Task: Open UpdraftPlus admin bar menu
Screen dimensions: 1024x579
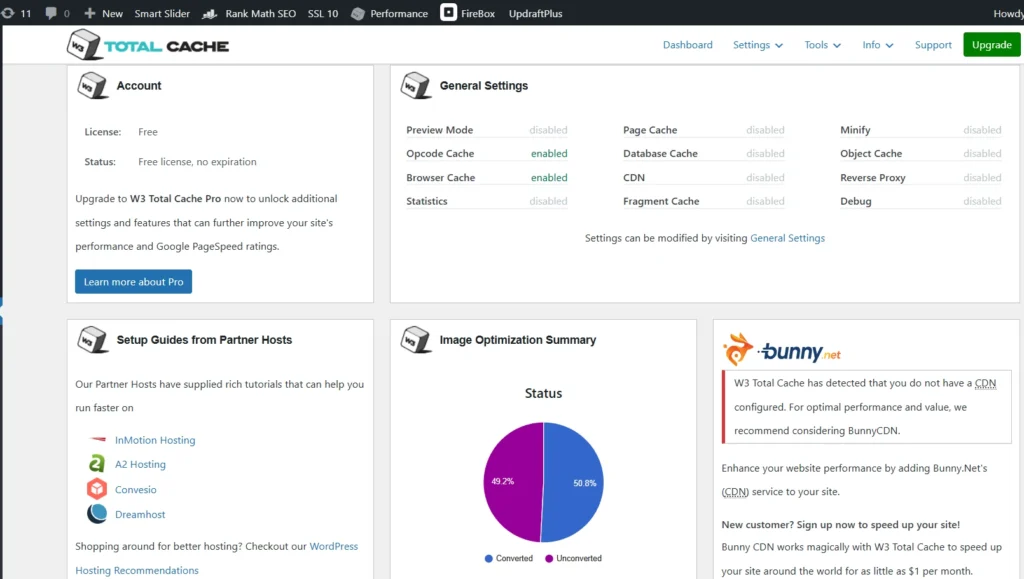Action: [536, 14]
